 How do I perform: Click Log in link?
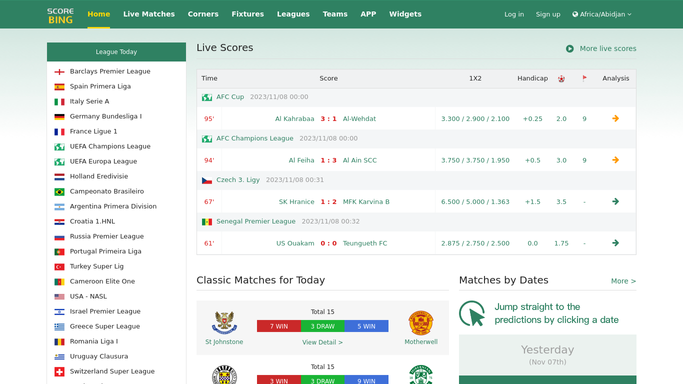point(514,14)
